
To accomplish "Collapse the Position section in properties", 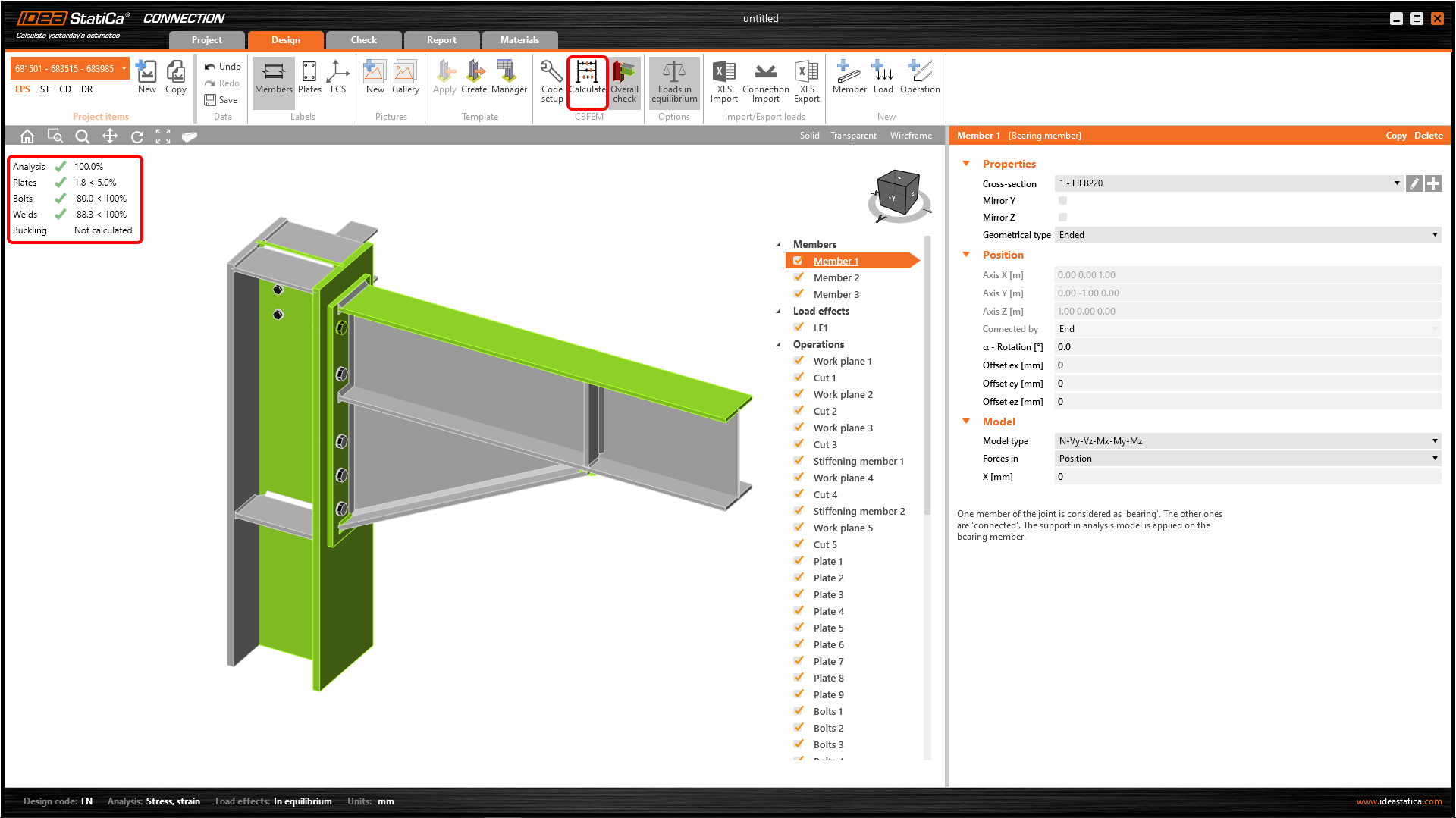I will click(966, 255).
